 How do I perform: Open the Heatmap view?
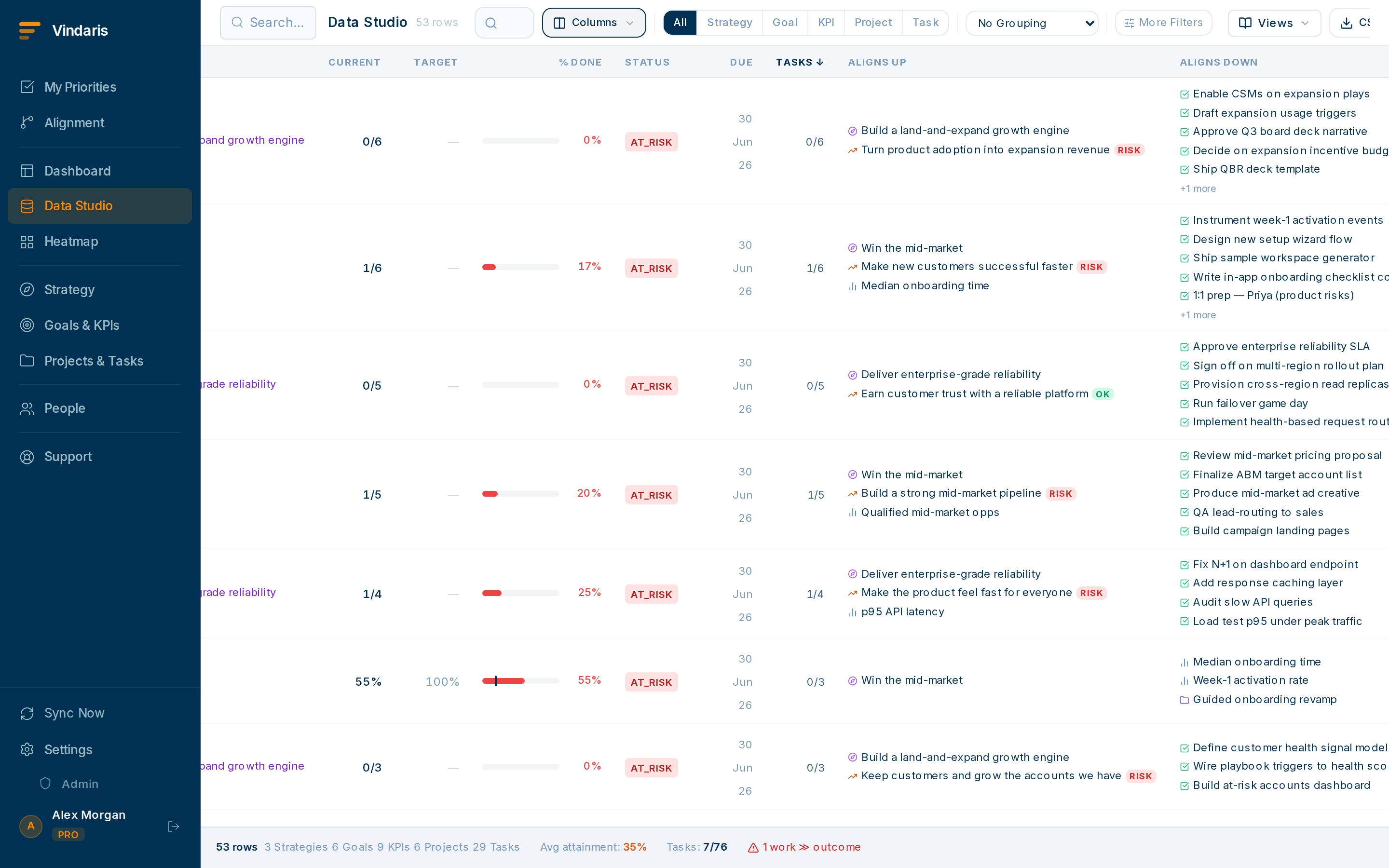(100, 242)
